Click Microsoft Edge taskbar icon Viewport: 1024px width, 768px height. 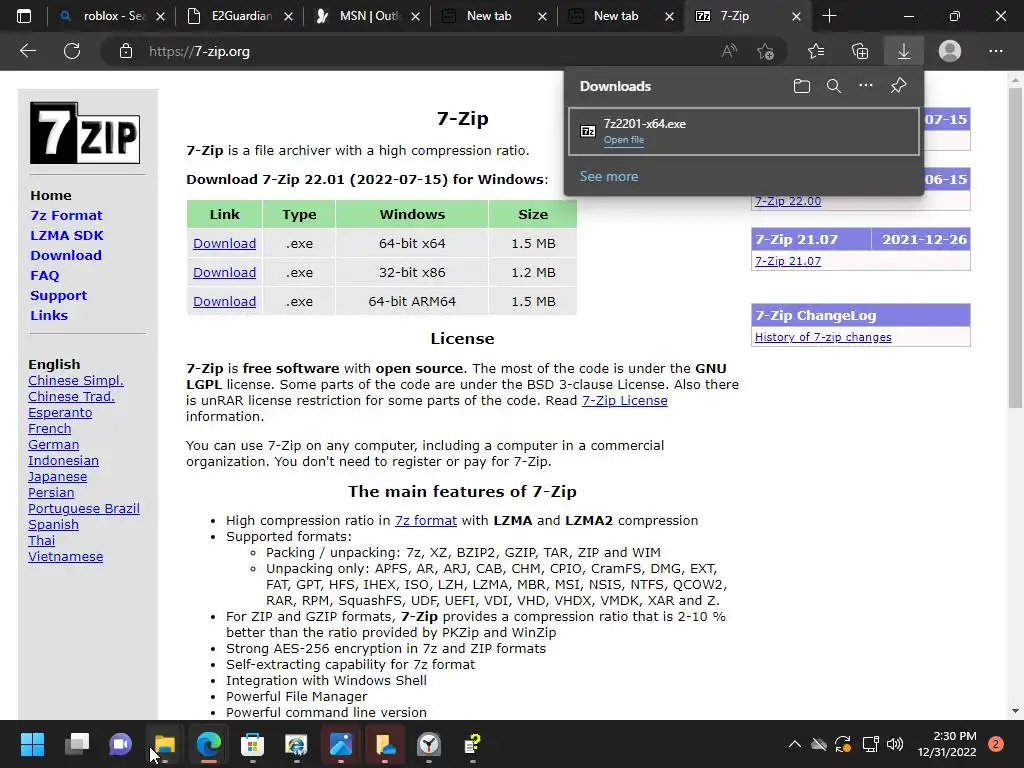tap(208, 744)
